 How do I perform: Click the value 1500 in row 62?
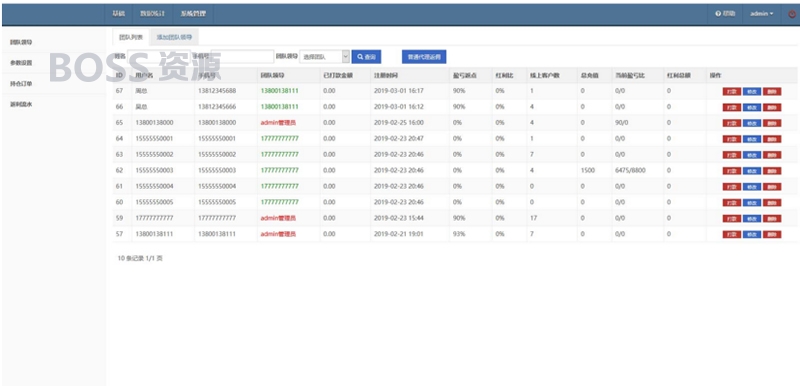click(x=588, y=170)
